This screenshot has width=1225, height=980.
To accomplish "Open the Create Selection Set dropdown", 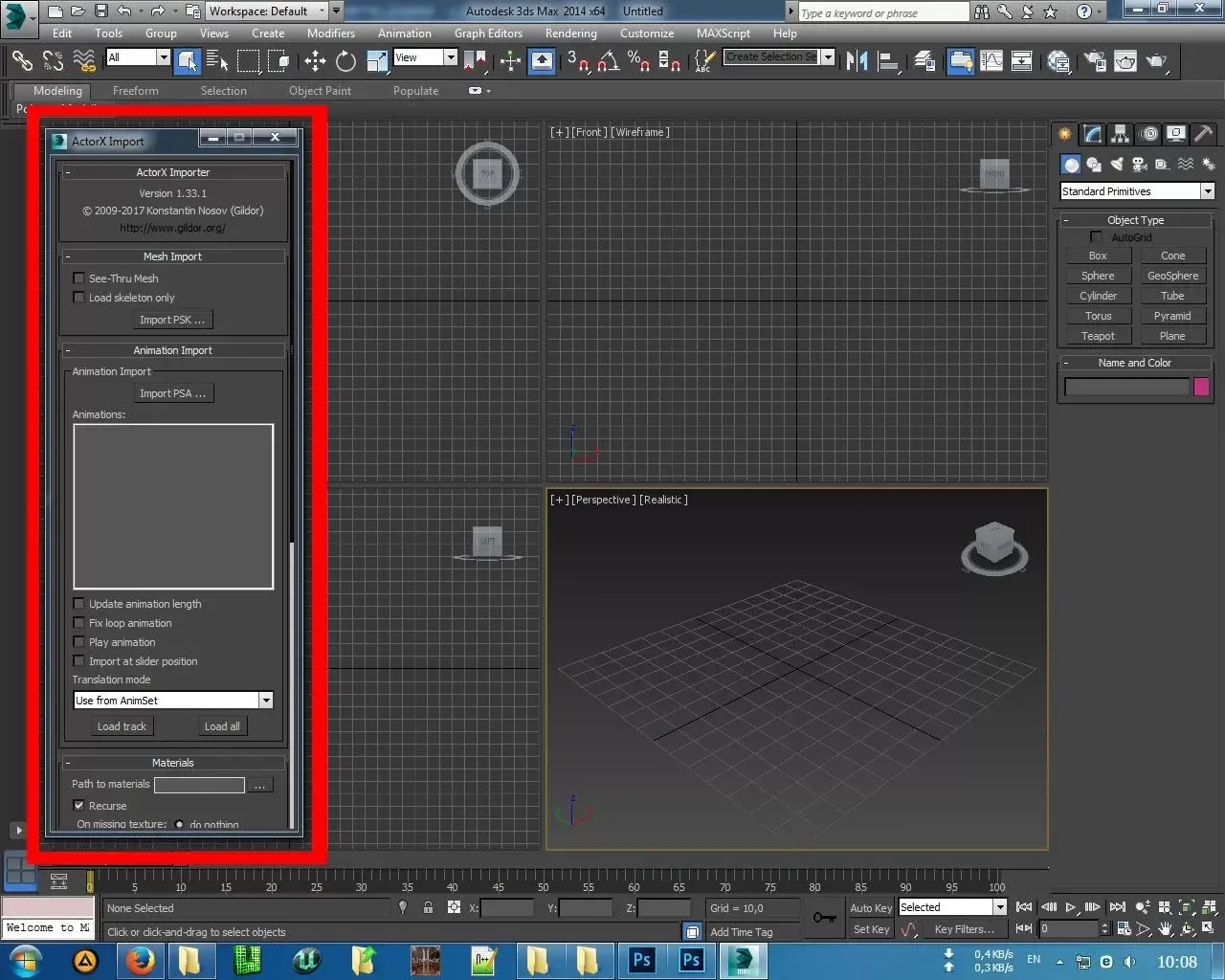I will 779,57.
